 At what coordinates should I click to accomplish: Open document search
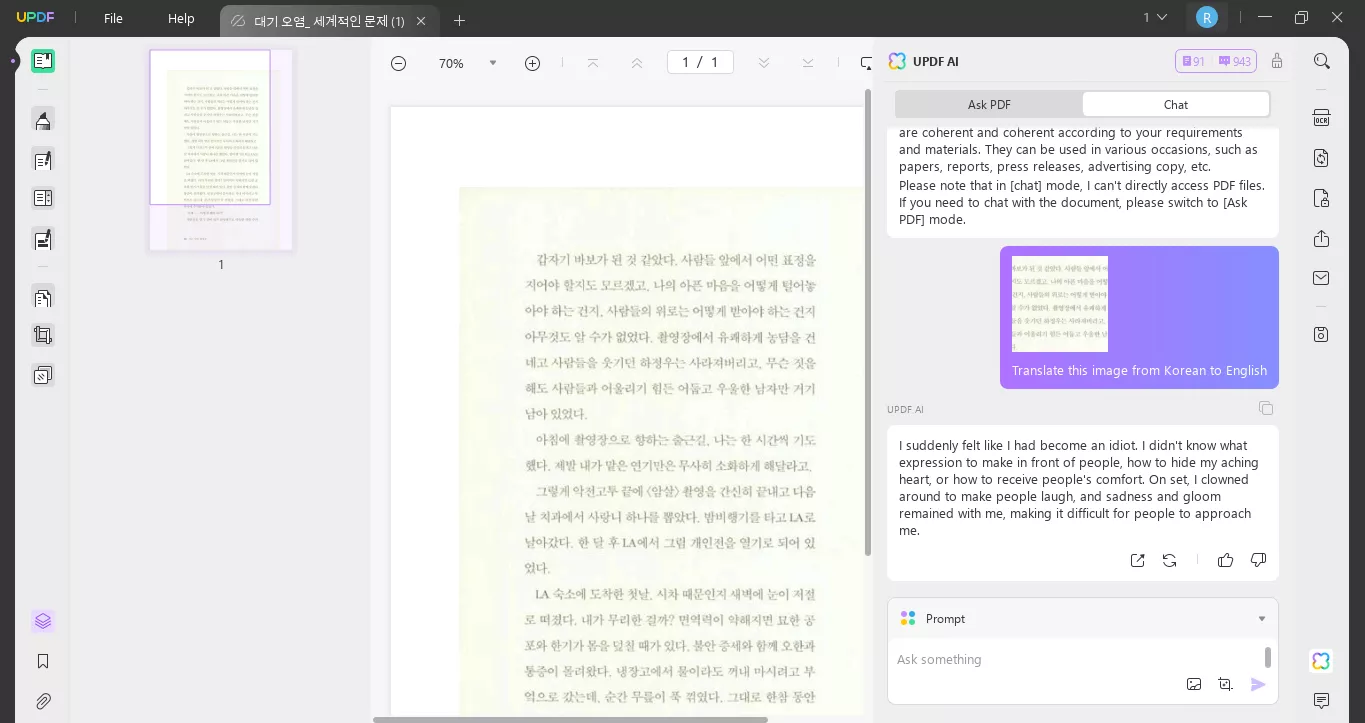pos(1322,61)
